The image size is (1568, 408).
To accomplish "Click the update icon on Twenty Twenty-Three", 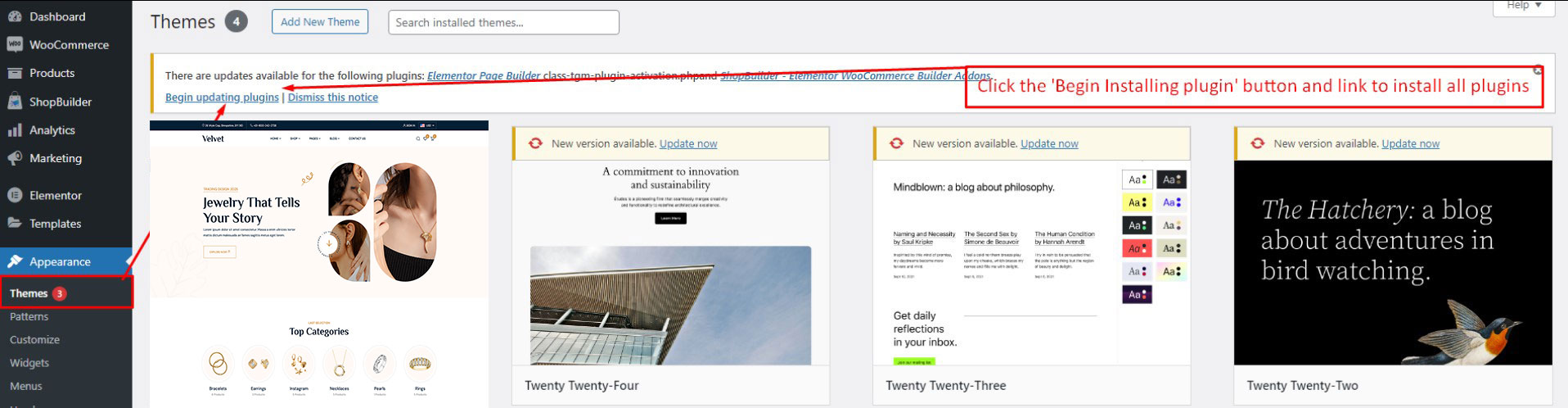I will click(x=896, y=143).
